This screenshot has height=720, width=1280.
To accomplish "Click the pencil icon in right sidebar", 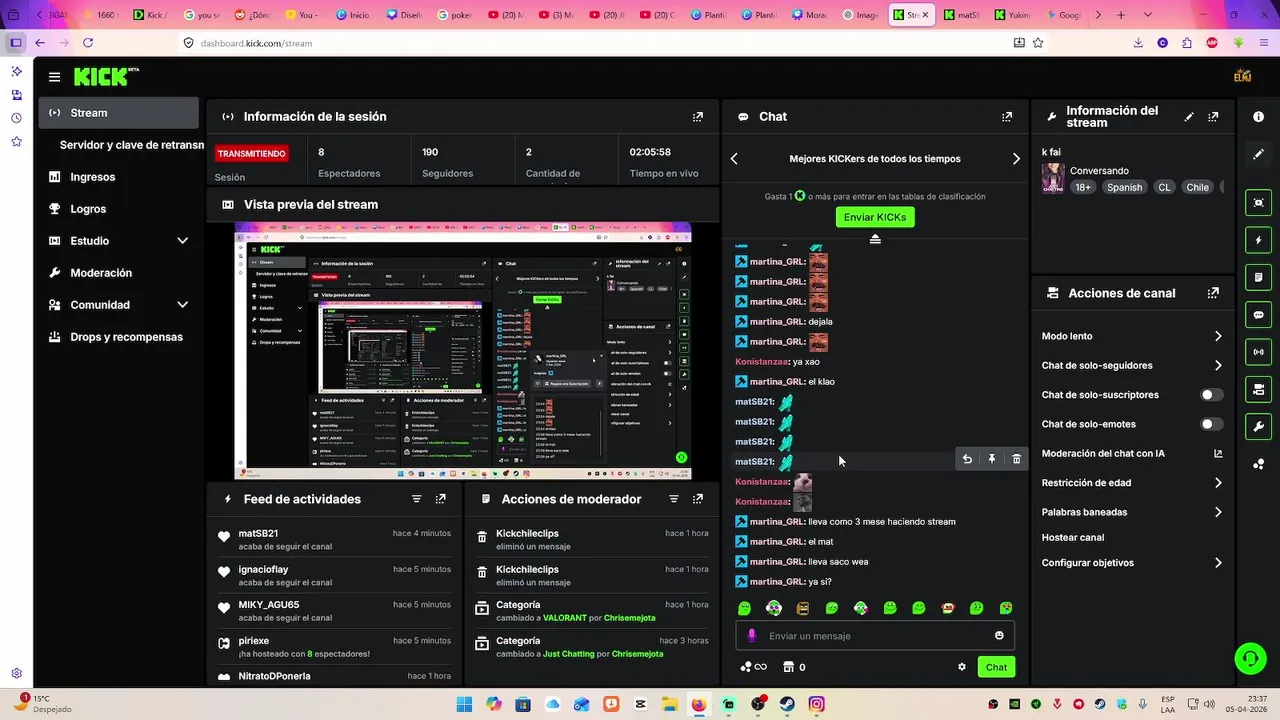I will click(1258, 154).
